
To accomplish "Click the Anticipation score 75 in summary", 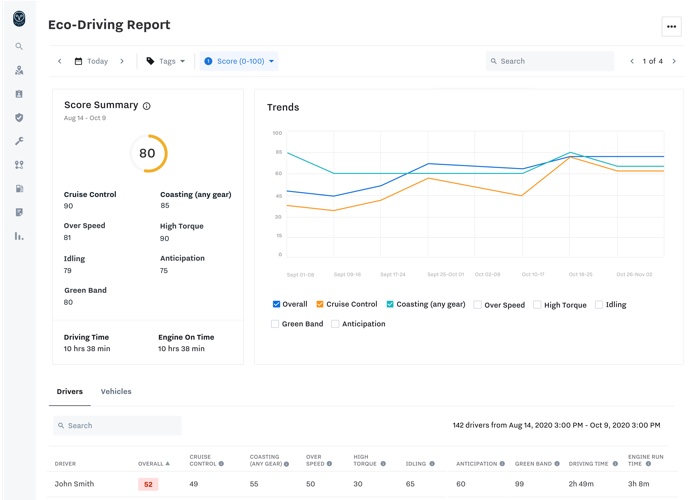I will 164,271.
